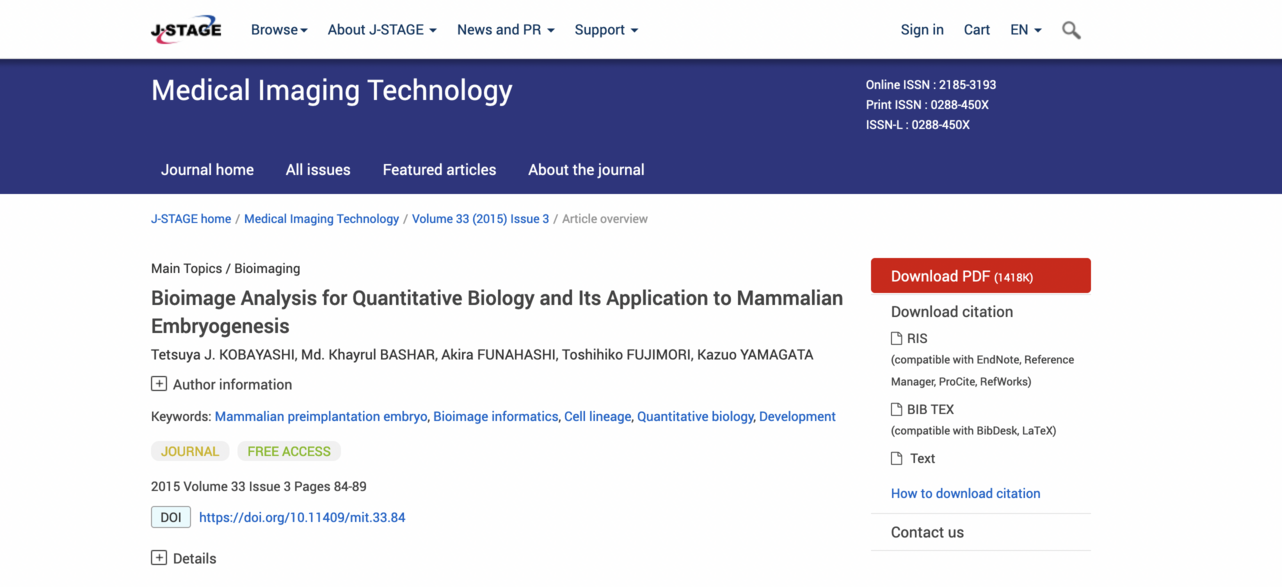Viewport: 1282px width, 587px height.
Task: Select the Journal home tab
Action: coord(207,170)
